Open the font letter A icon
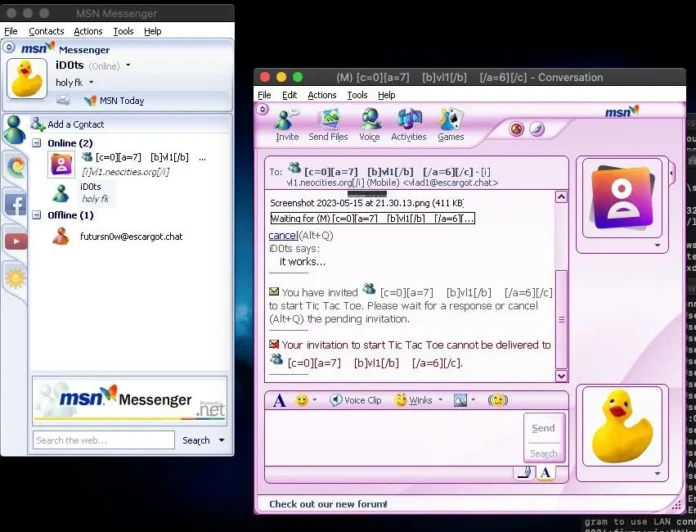Image resolution: width=696 pixels, height=532 pixels. click(279, 401)
